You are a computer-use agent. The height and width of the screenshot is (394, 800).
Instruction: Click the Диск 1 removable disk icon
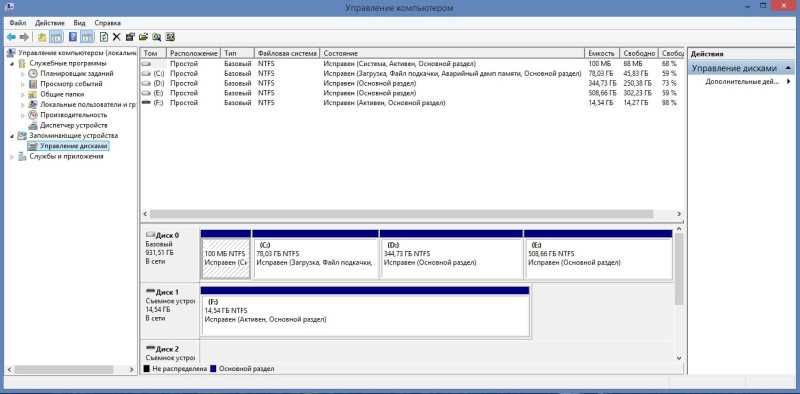[150, 292]
